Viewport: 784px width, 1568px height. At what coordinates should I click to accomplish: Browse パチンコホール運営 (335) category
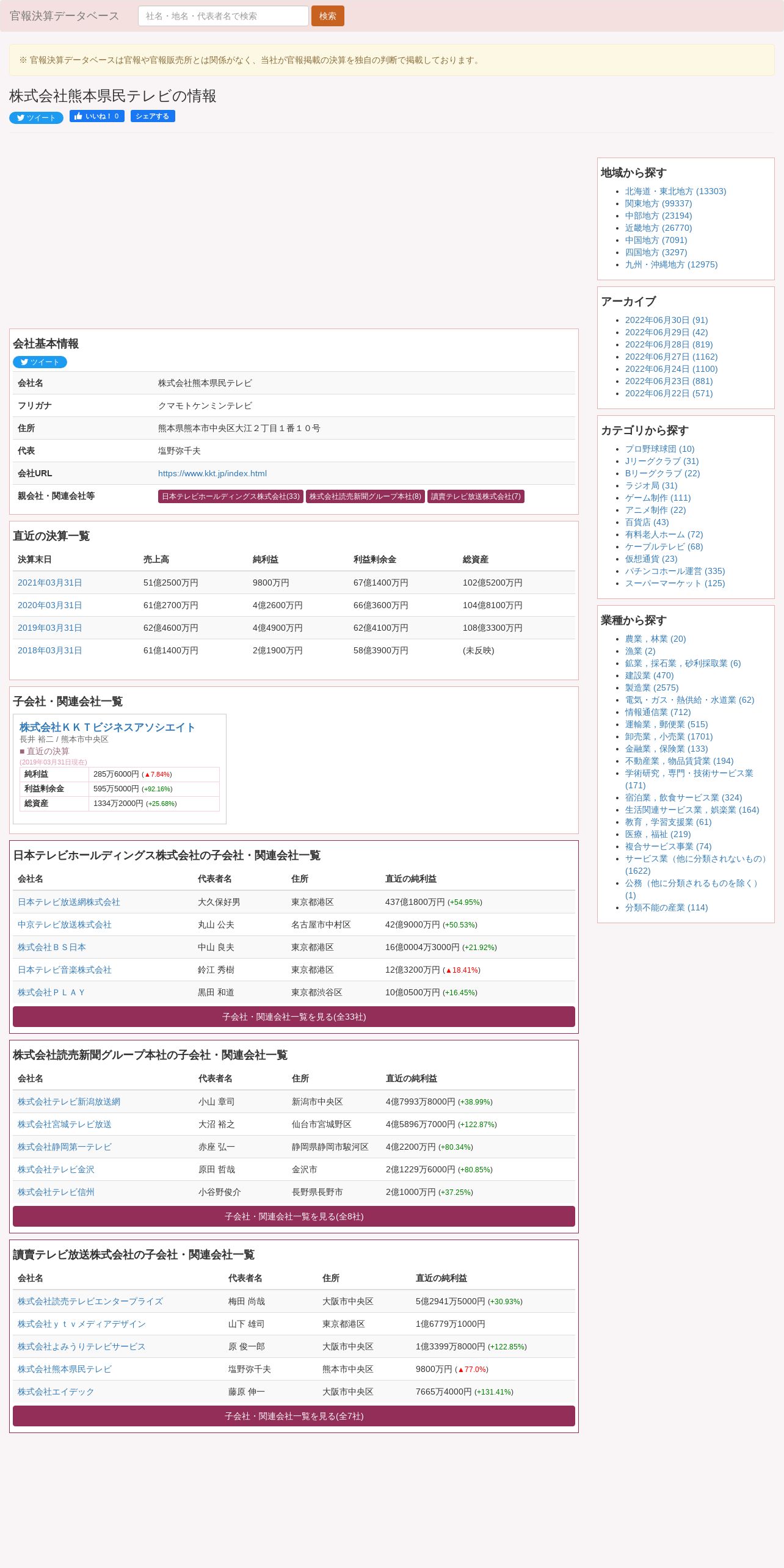point(675,571)
